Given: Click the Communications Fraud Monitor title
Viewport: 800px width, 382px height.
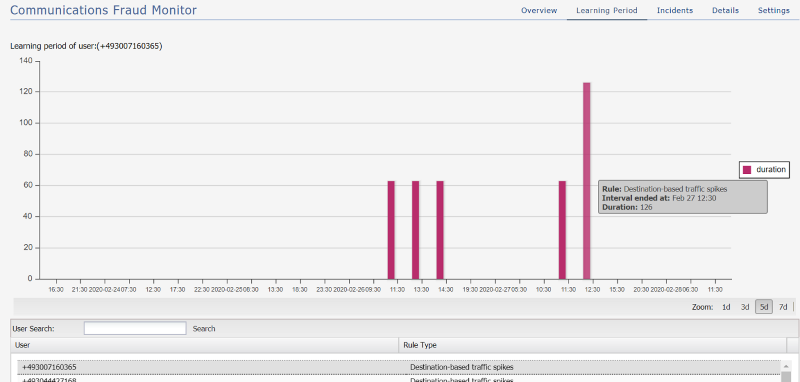Looking at the screenshot, I should tap(103, 10).
